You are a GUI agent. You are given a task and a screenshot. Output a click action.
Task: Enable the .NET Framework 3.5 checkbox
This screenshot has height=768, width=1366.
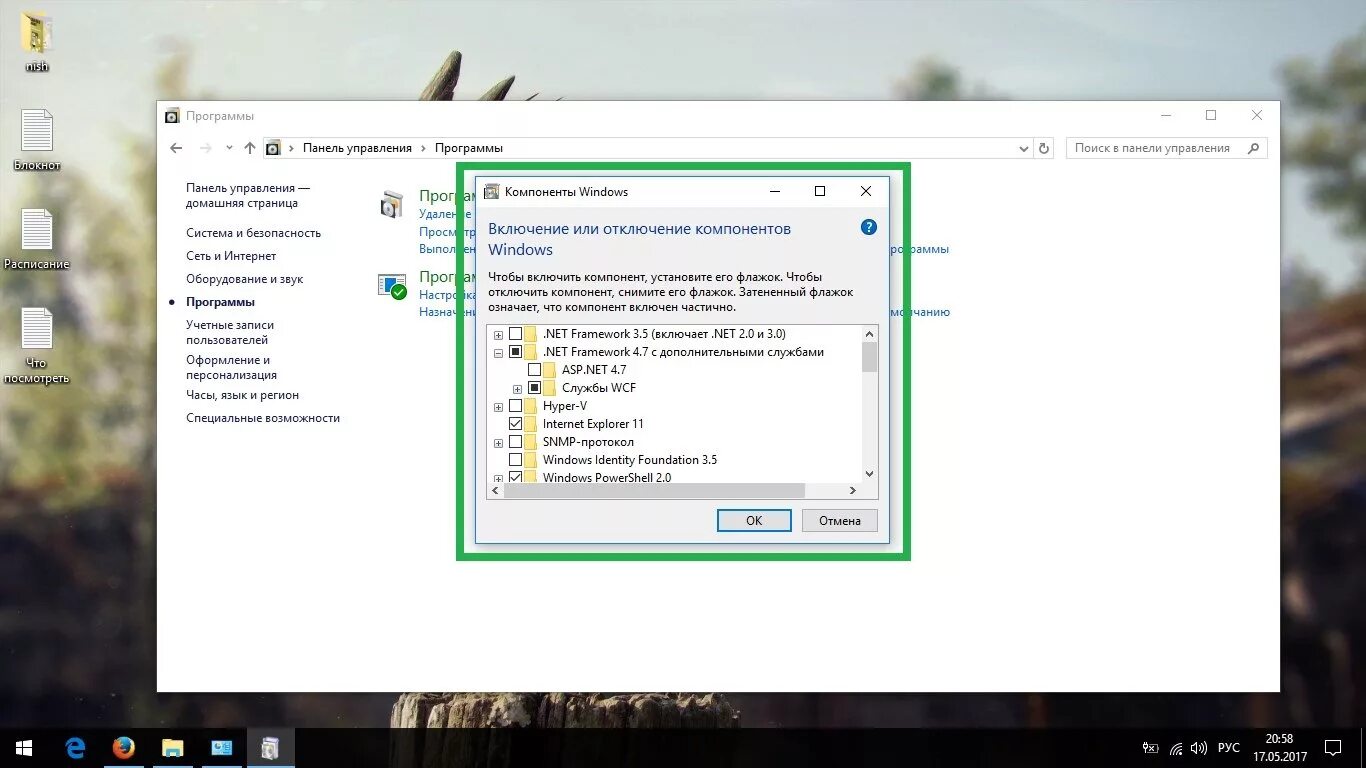point(516,334)
